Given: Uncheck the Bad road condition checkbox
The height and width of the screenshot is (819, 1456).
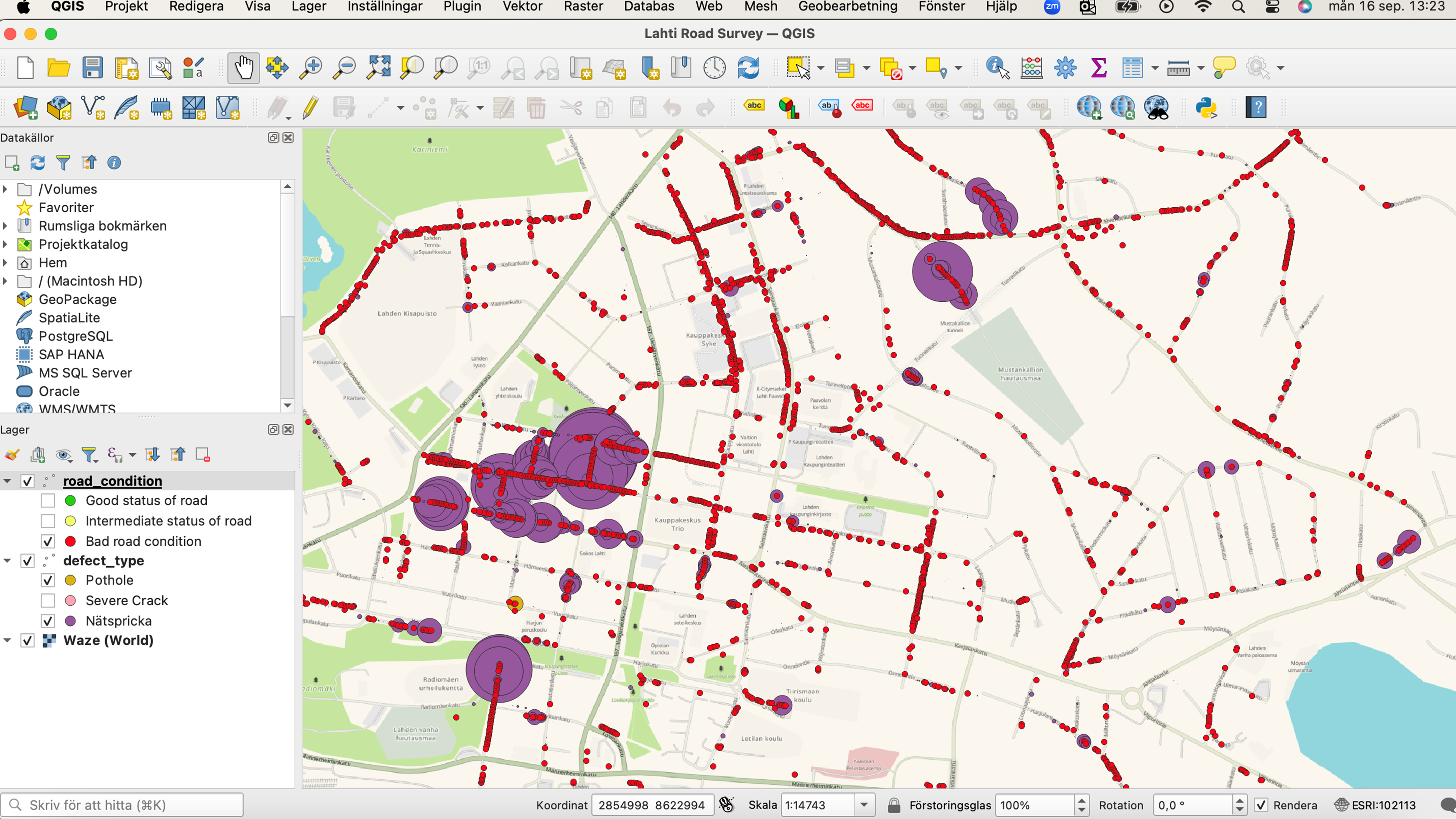Looking at the screenshot, I should coord(48,542).
